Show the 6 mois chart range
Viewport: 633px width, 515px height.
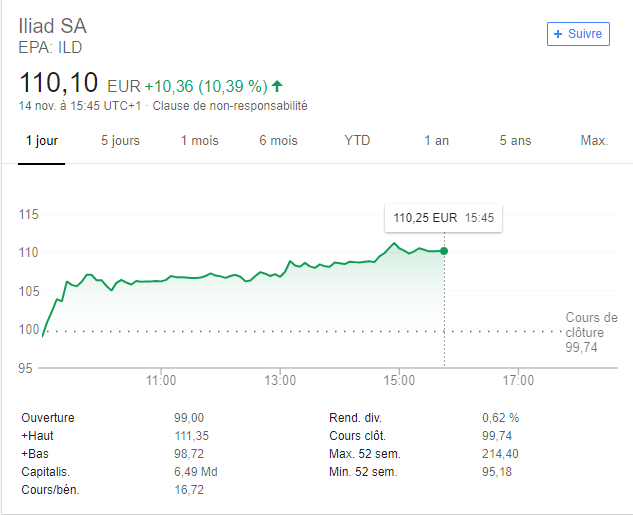click(278, 141)
